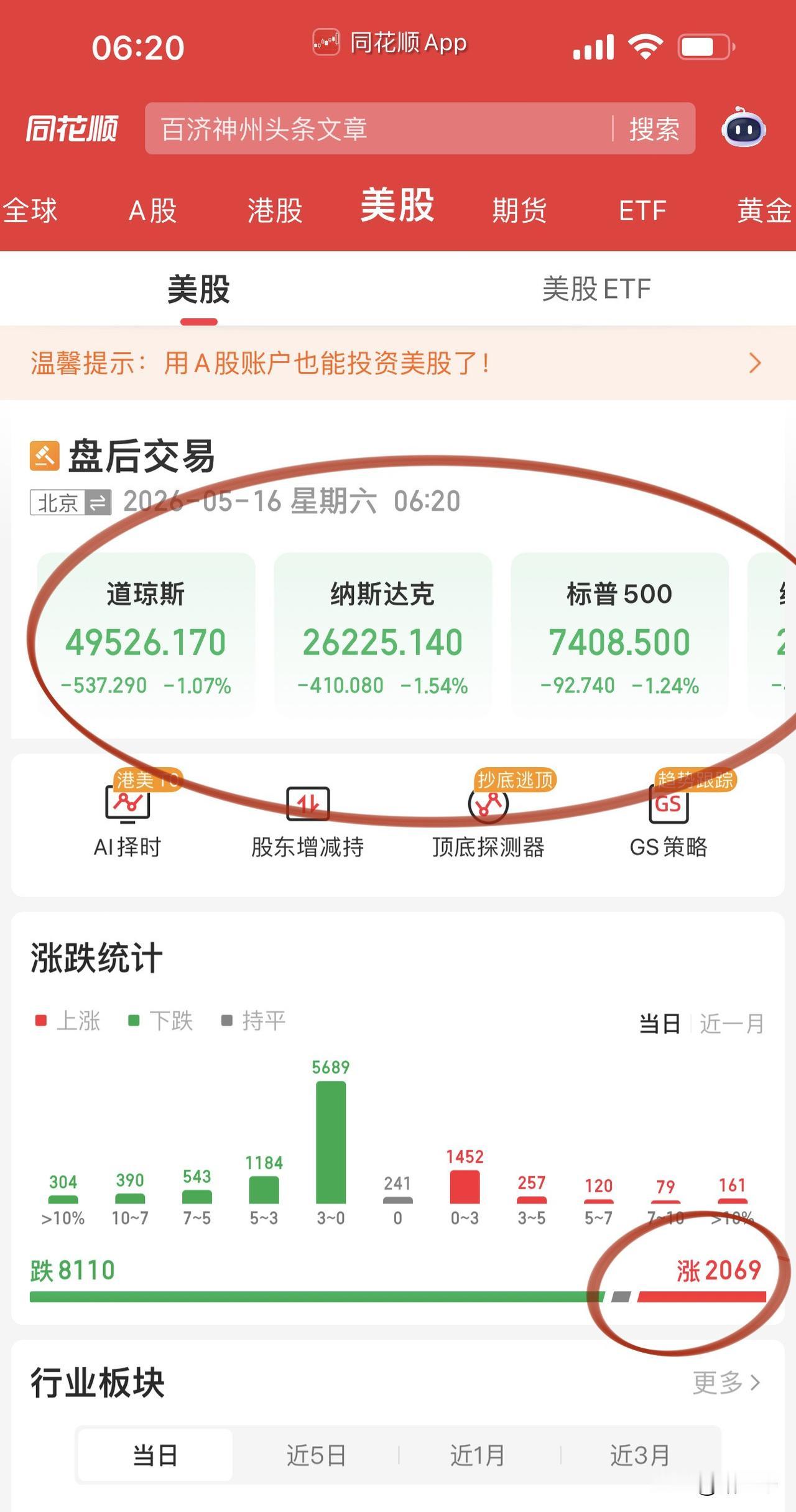This screenshot has height=1512, width=796.
Task: Select 近1月 period tab
Action: (x=478, y=1455)
